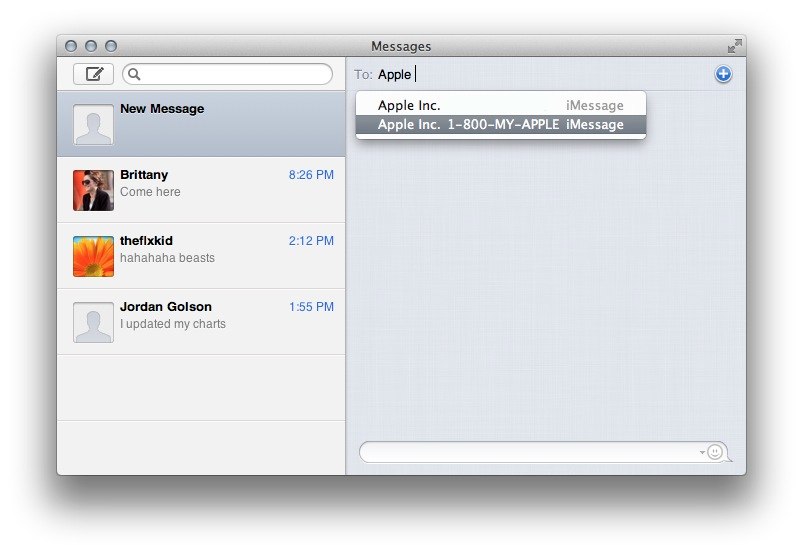
Task: Click the 2:12 PM timestamp
Action: 311,241
